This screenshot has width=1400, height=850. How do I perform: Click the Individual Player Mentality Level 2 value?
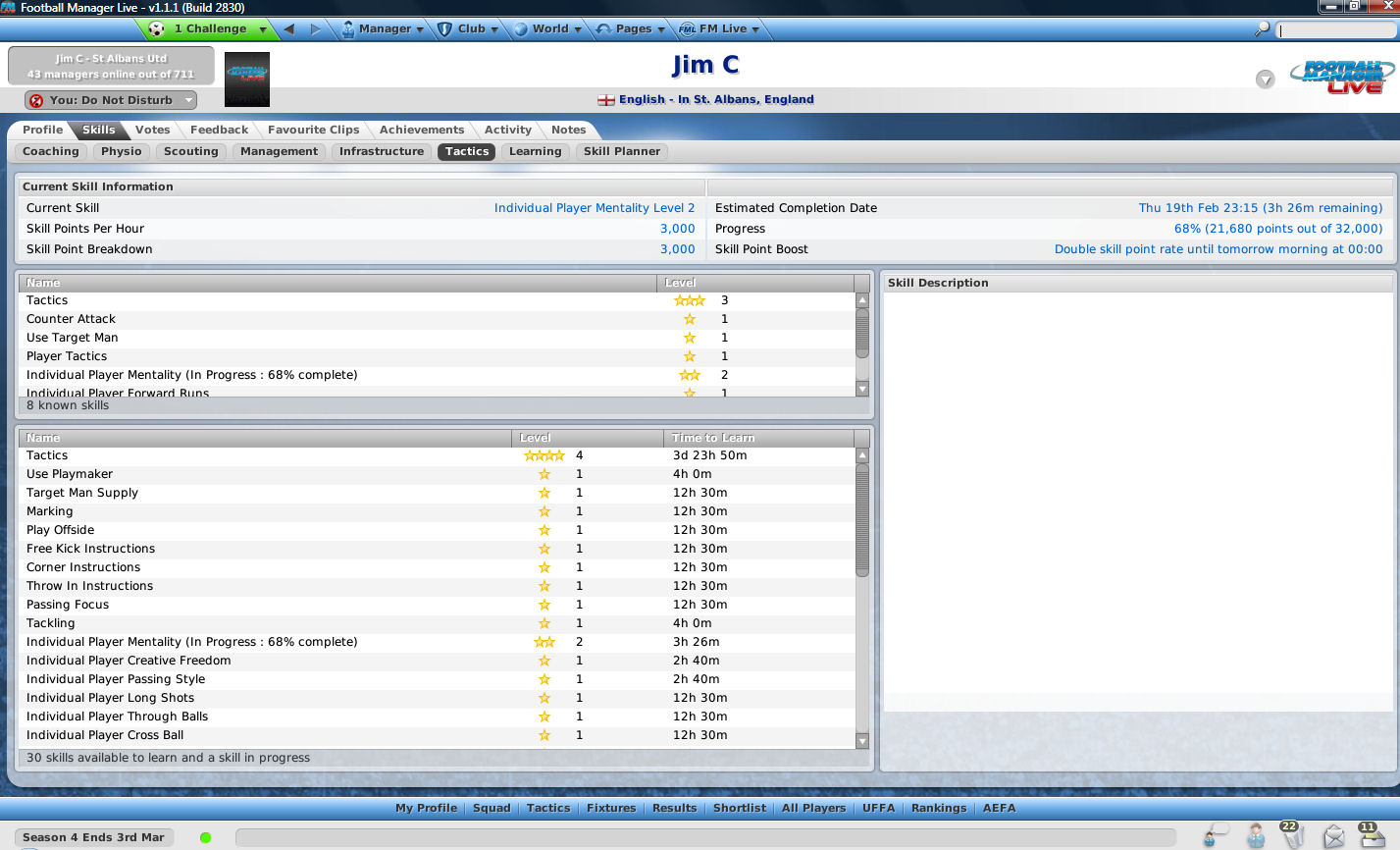point(595,208)
